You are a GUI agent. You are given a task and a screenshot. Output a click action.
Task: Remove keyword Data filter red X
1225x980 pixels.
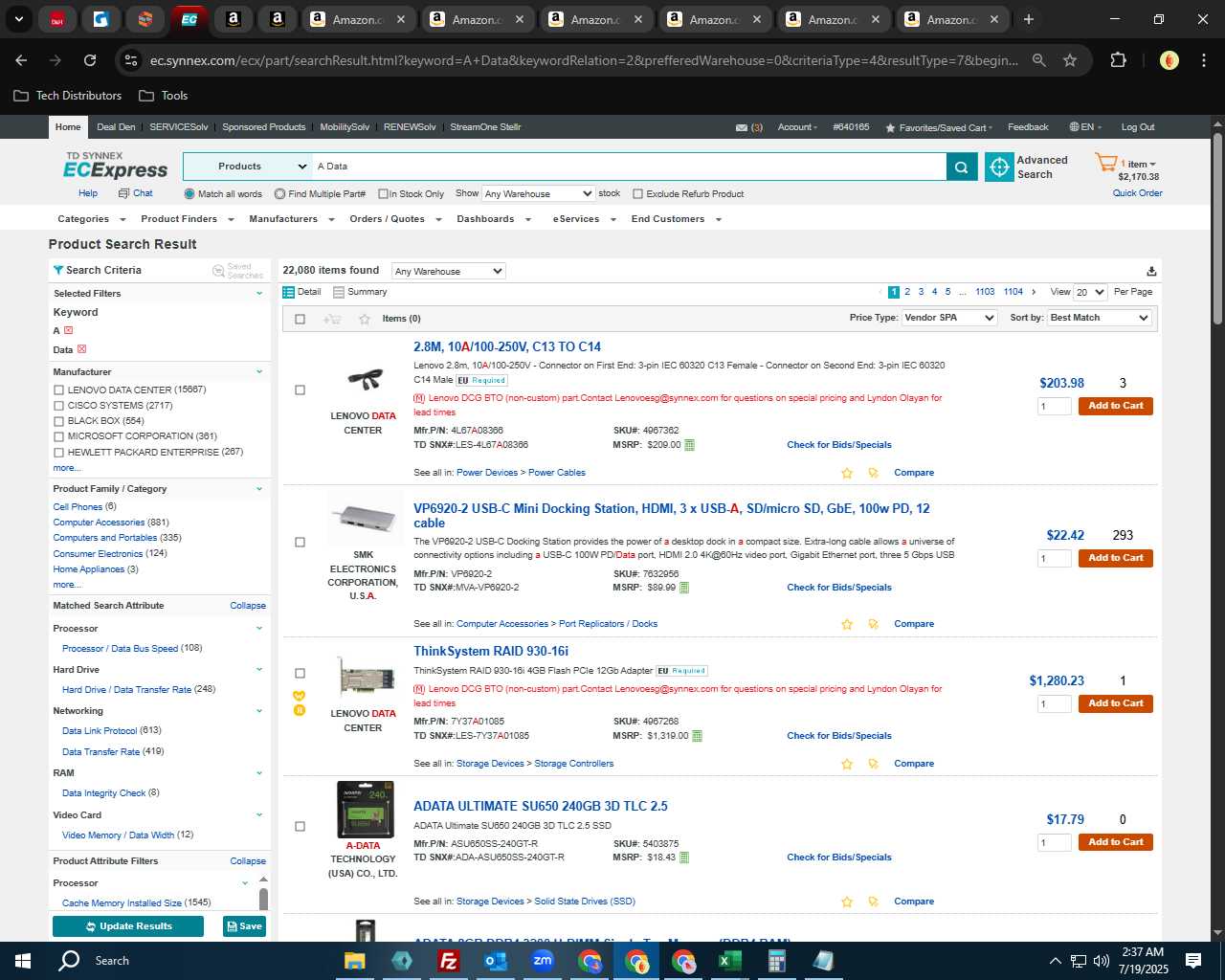[x=81, y=349]
